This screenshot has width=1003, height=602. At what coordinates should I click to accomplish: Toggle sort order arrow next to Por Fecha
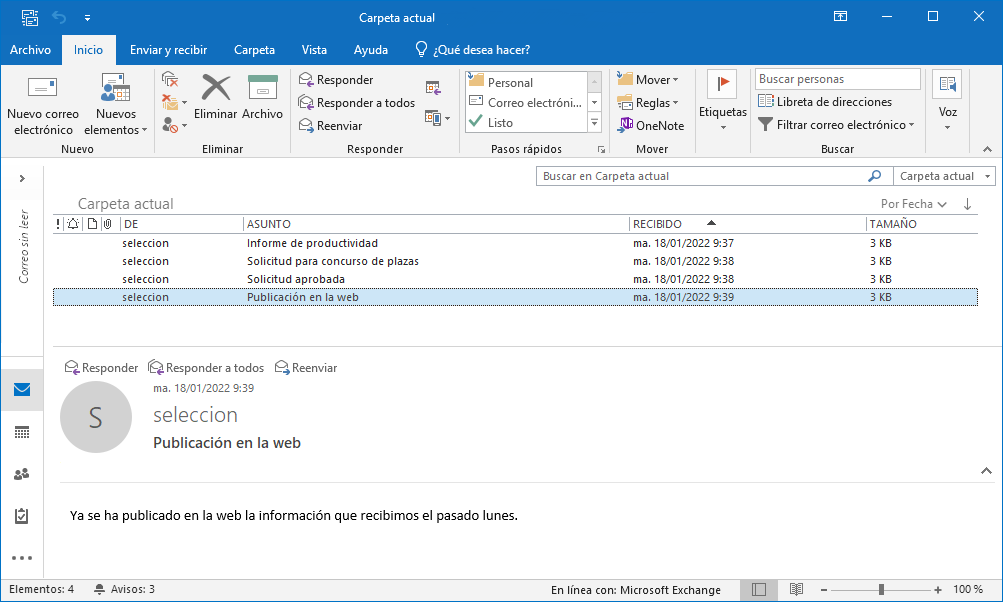(x=967, y=204)
